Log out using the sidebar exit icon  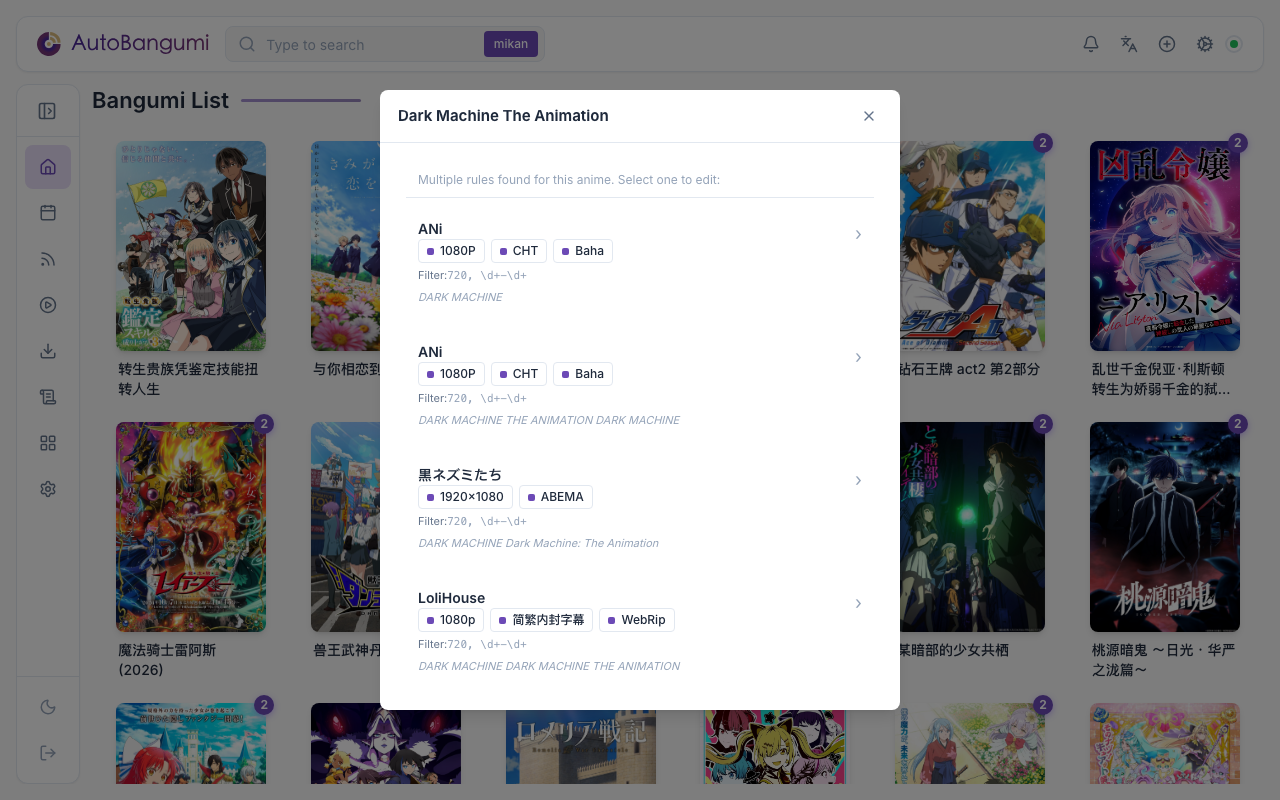pos(48,753)
